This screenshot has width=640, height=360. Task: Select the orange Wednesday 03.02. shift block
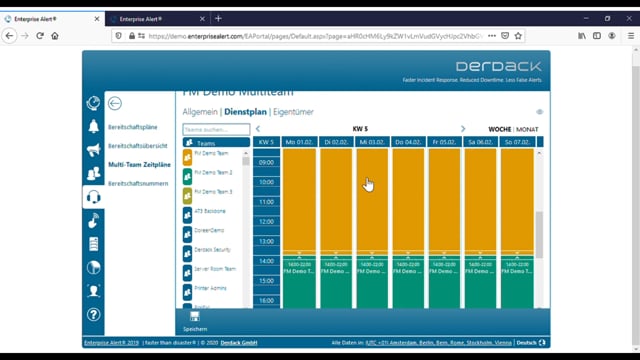(372, 200)
